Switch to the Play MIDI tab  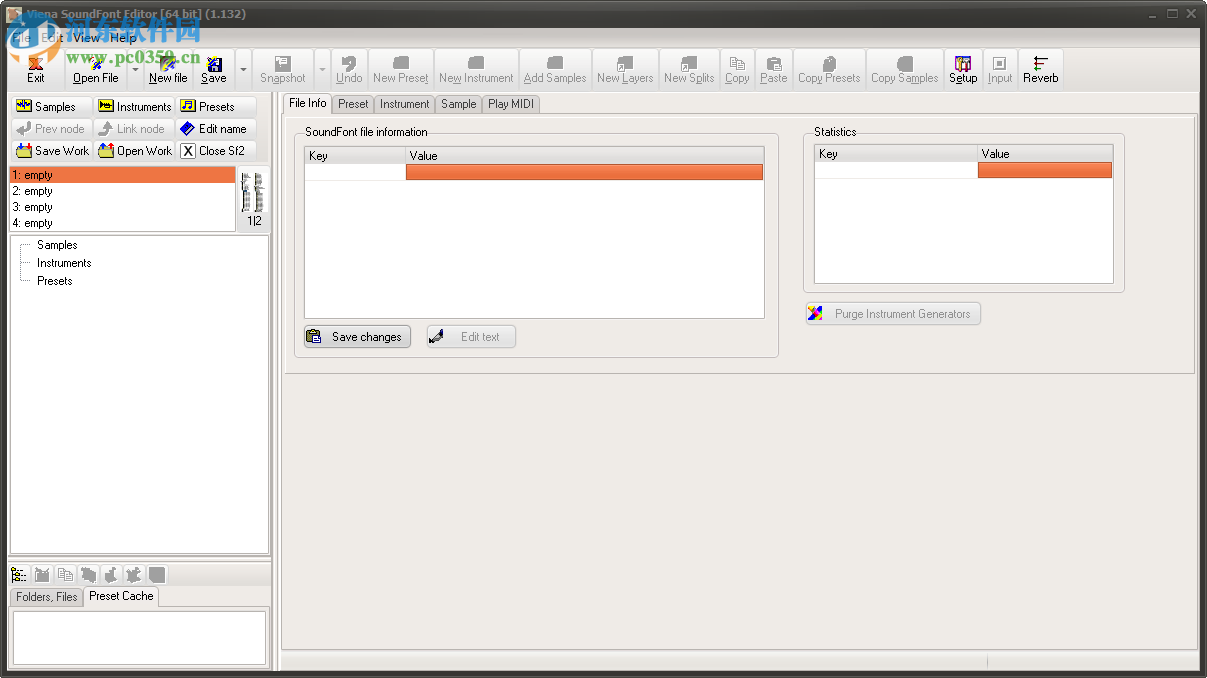click(511, 104)
